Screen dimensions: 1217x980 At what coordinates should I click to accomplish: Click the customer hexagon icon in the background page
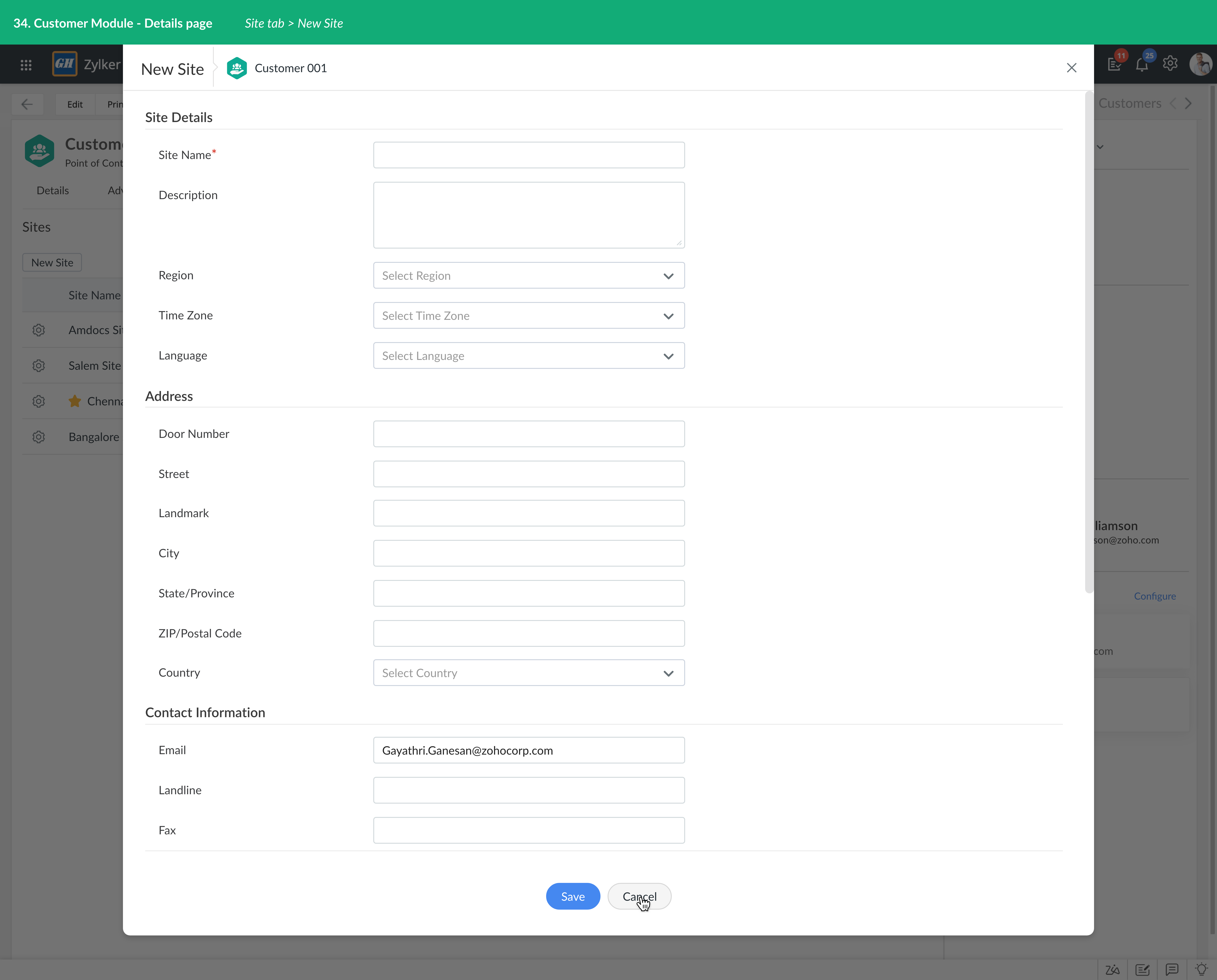click(x=39, y=151)
